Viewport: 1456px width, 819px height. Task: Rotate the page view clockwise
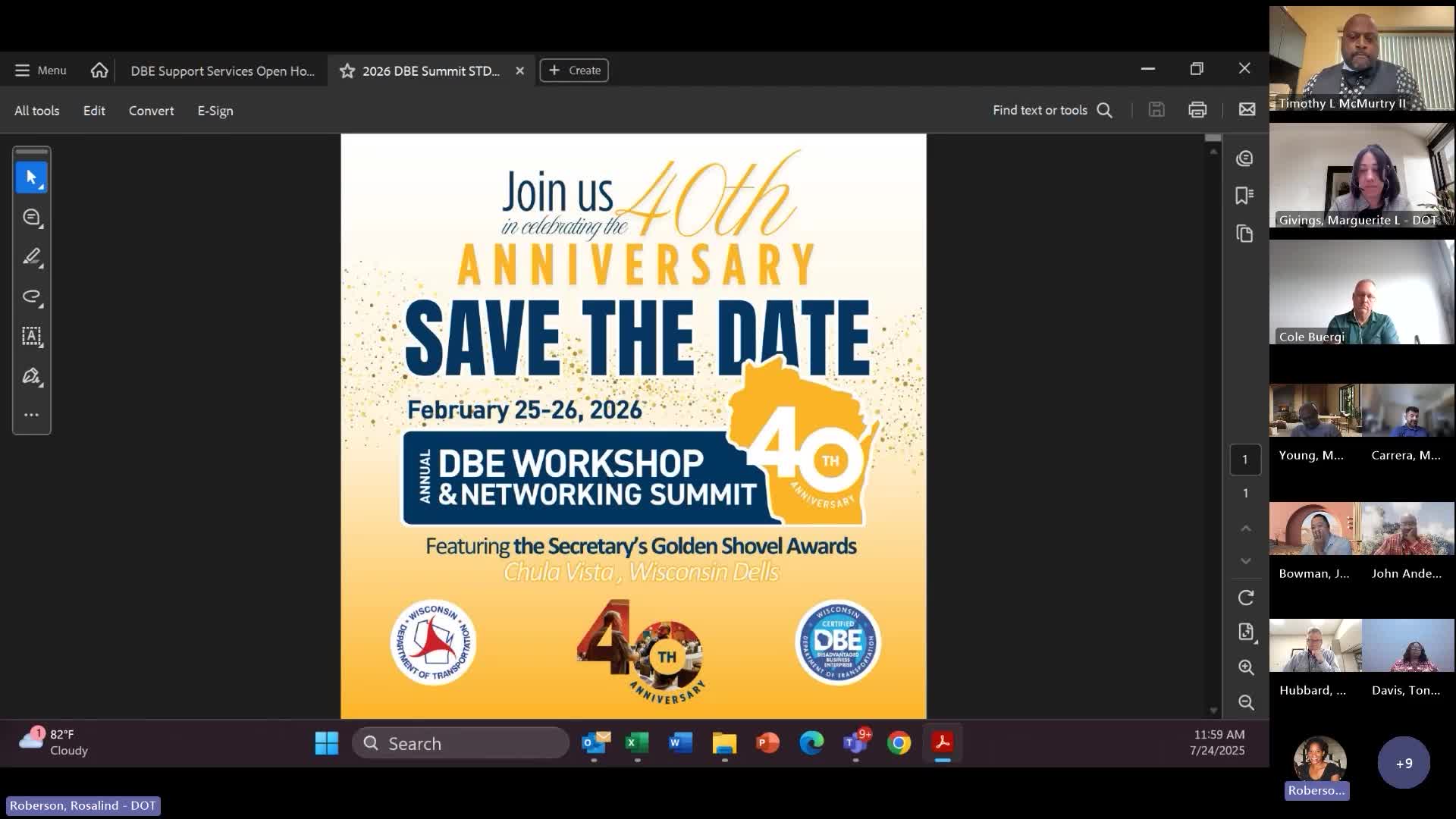(x=1245, y=598)
